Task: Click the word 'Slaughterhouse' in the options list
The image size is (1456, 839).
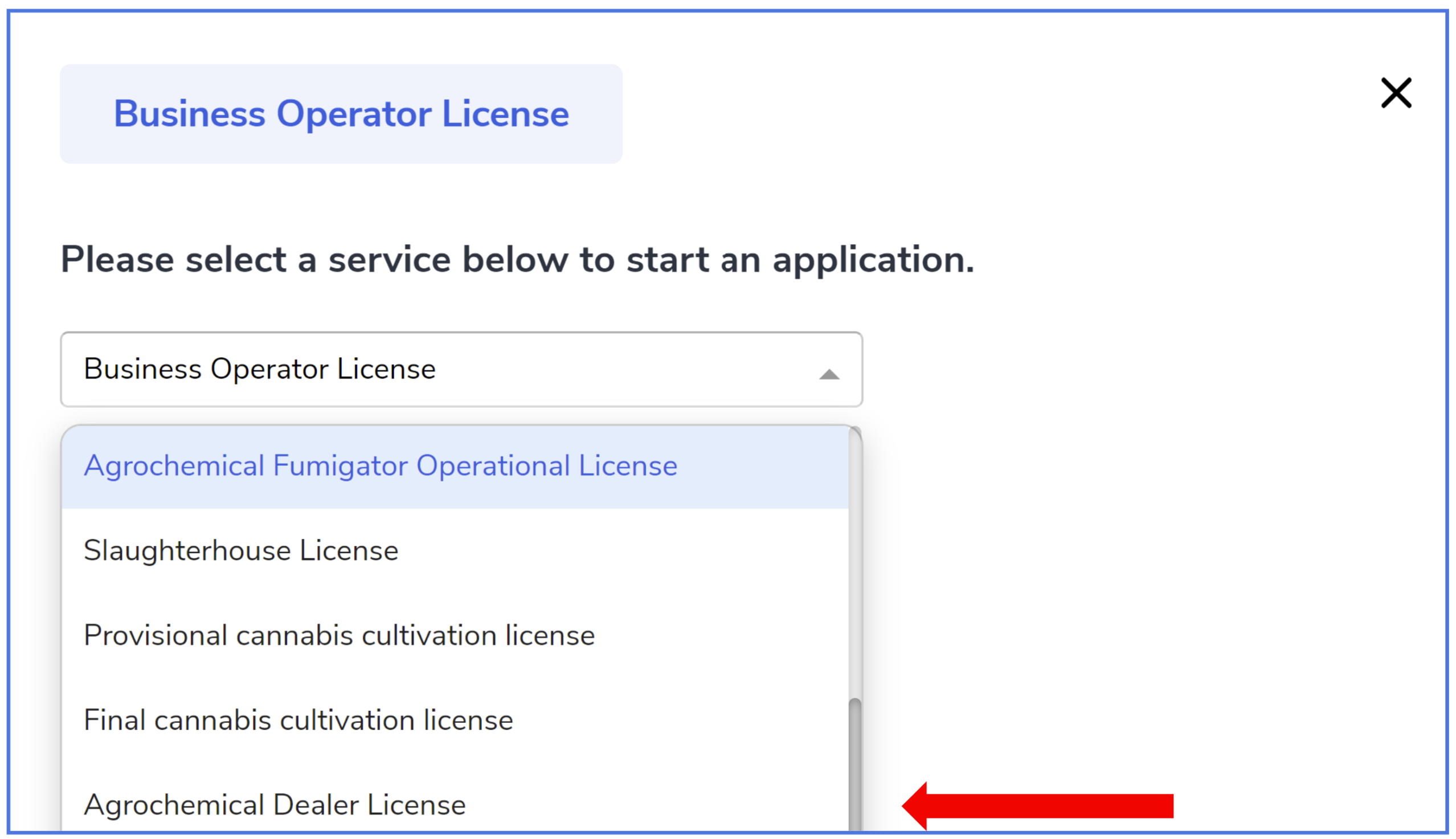Action: (x=187, y=550)
